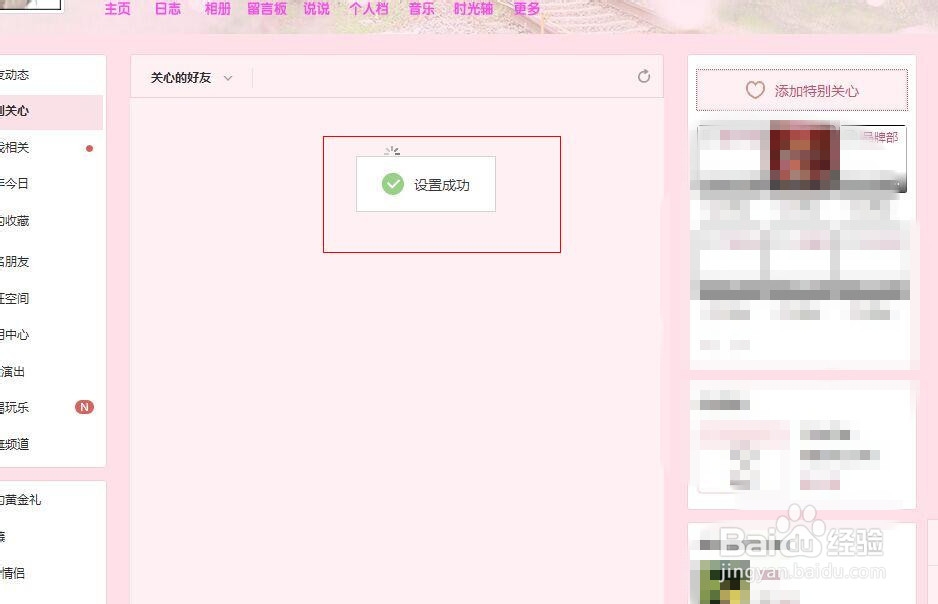The width and height of the screenshot is (938, 604).
Task: Open the 个人档 navigation option
Action: 369,8
